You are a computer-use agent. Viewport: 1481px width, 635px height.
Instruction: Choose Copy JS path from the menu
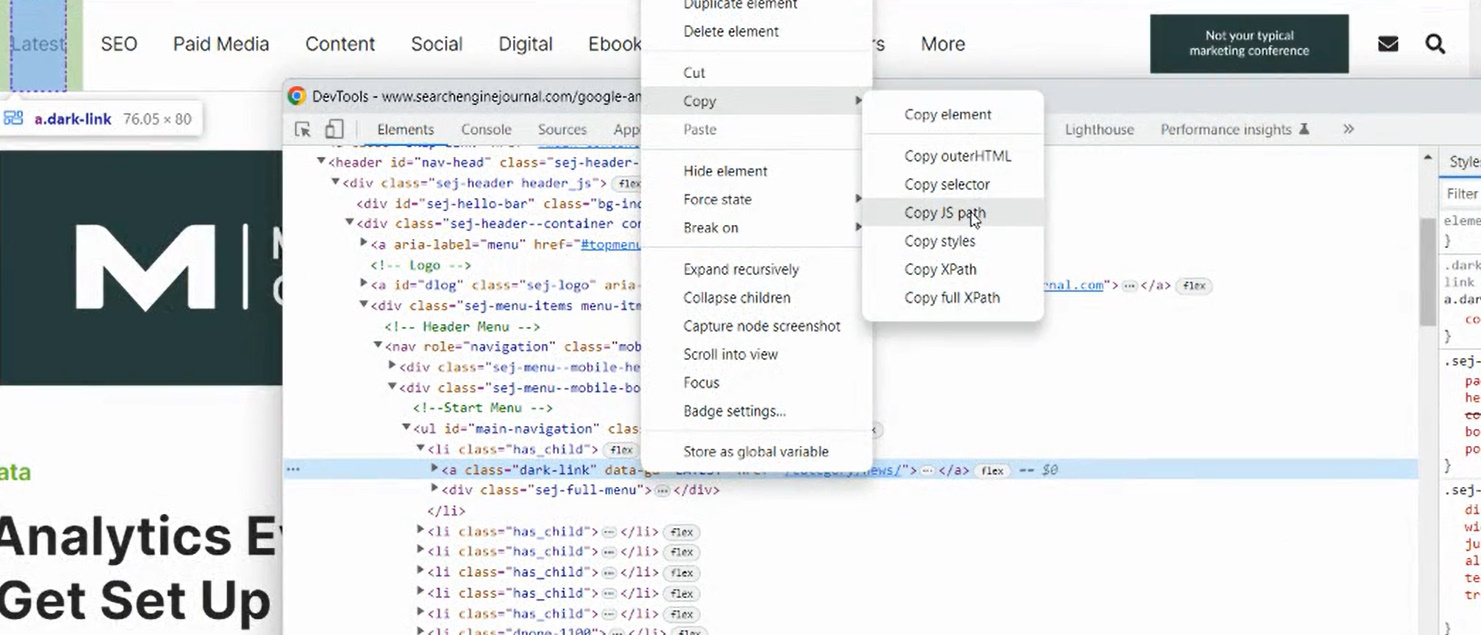944,212
